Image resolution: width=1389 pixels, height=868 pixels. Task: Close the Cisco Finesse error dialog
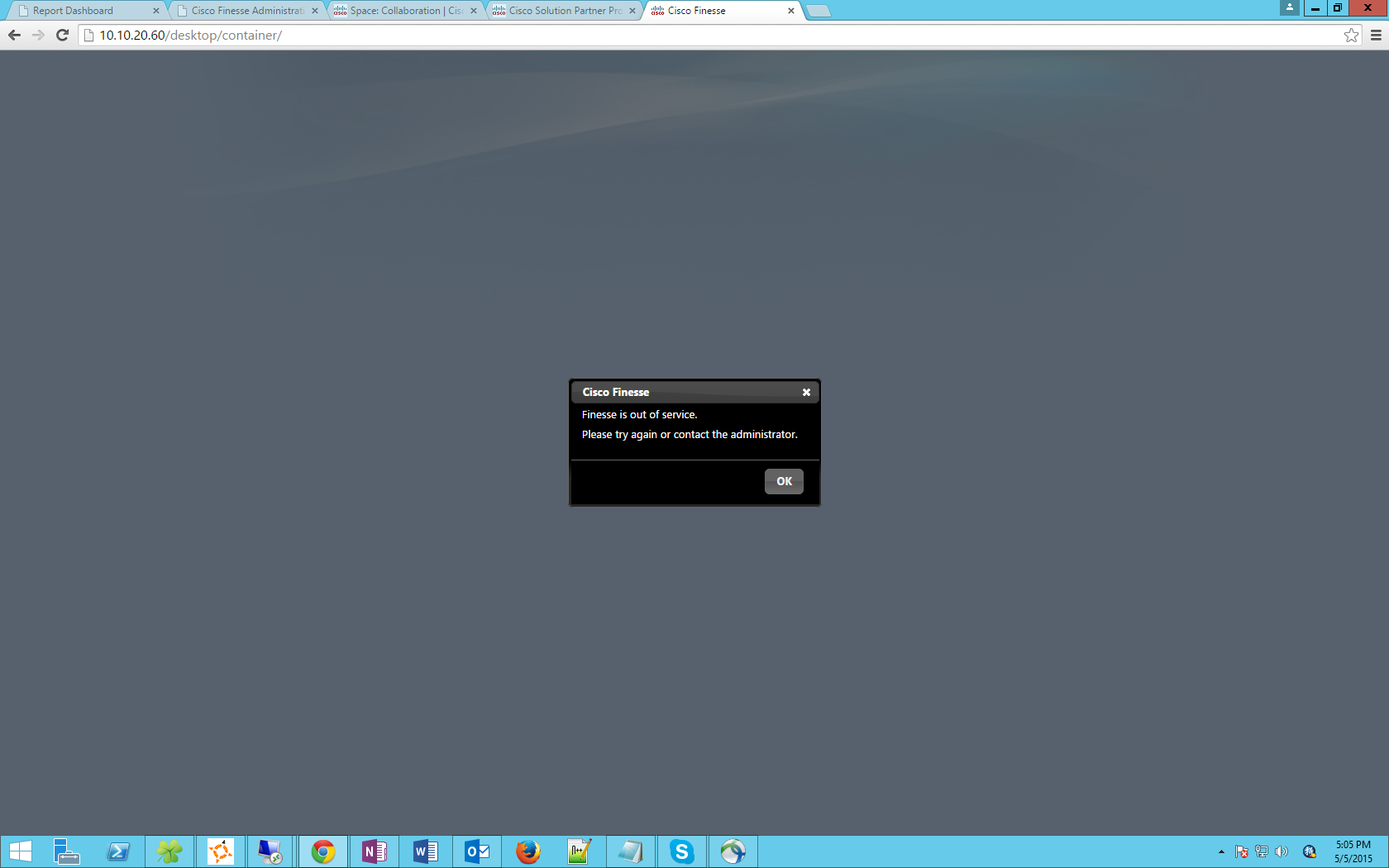(x=806, y=393)
